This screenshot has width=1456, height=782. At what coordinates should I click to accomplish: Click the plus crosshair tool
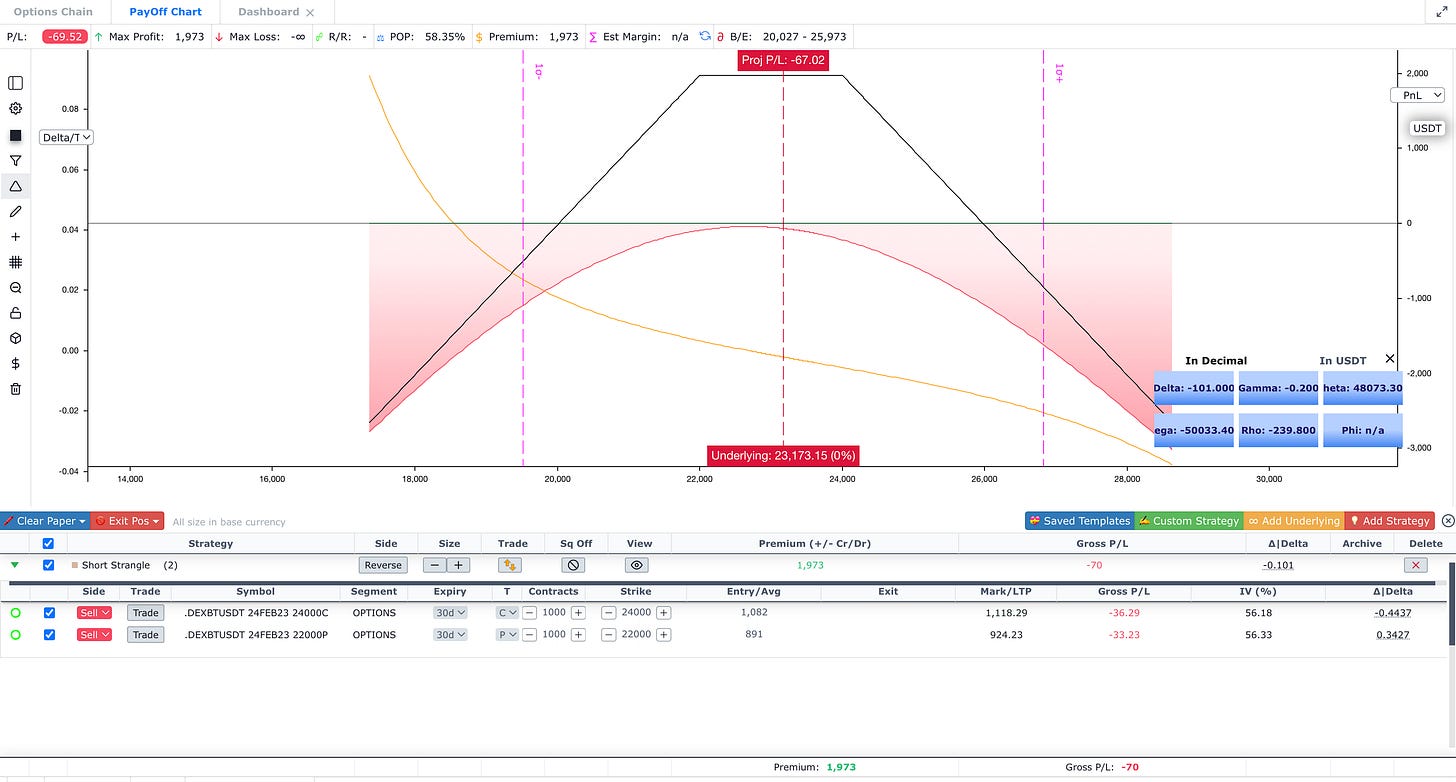click(15, 237)
